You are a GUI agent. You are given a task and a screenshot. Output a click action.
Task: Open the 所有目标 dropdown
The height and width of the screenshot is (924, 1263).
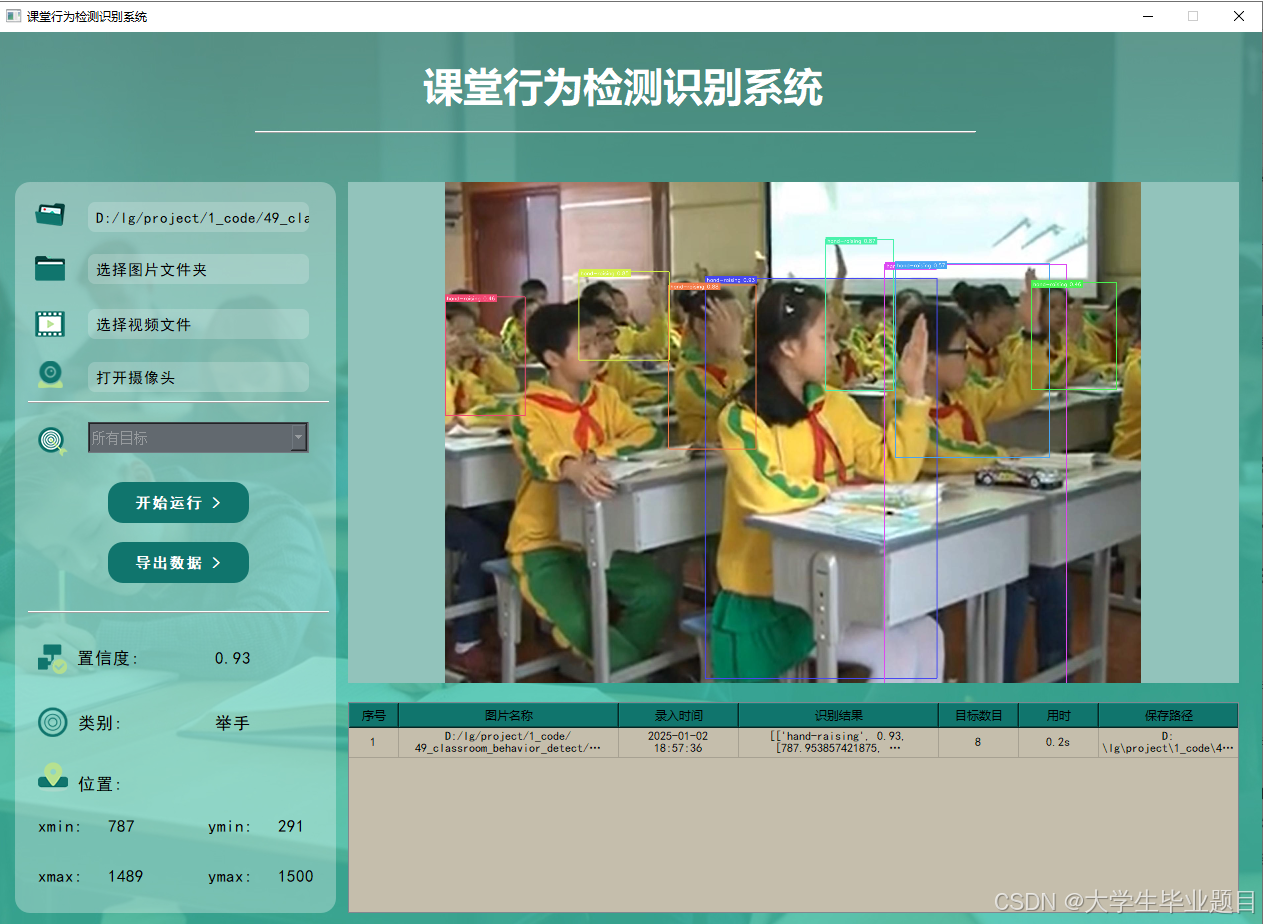198,437
